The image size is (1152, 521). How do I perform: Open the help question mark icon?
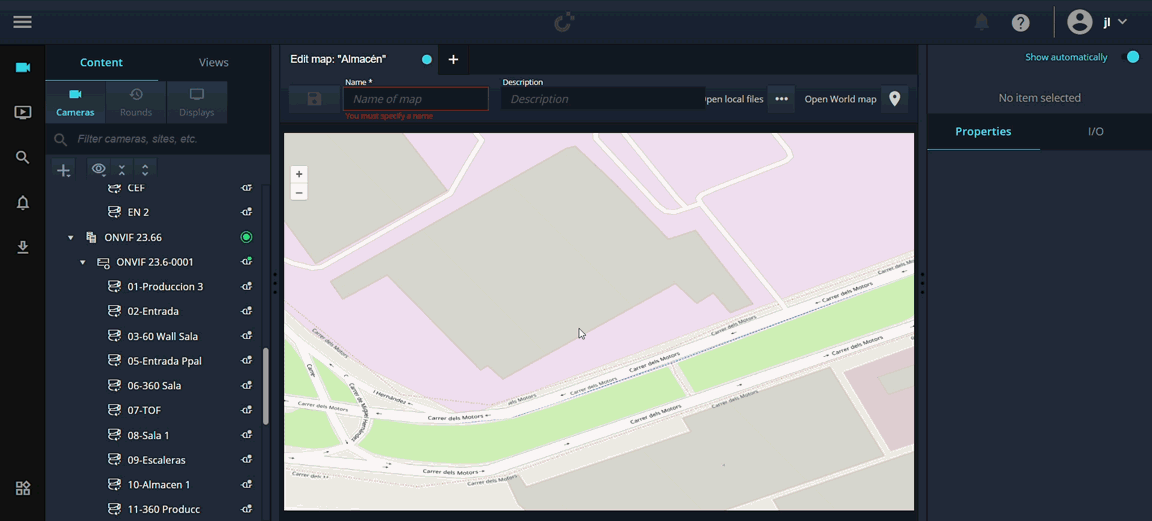point(1020,22)
